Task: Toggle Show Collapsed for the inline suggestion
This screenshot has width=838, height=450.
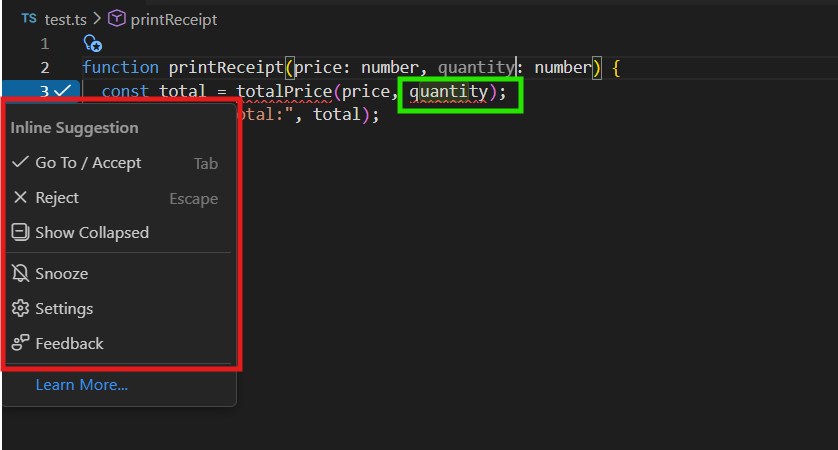Action: point(92,233)
